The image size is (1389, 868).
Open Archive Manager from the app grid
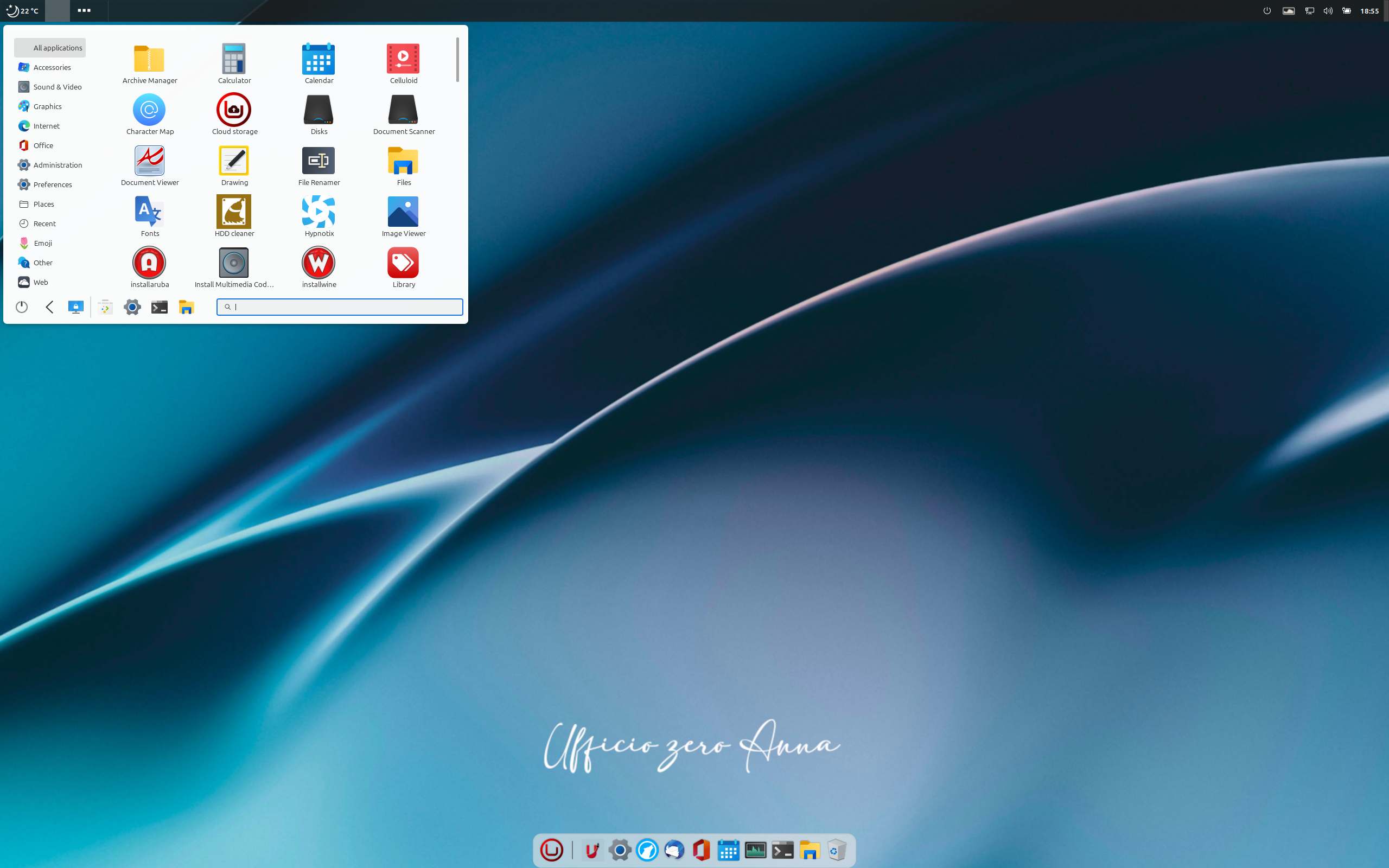click(149, 63)
